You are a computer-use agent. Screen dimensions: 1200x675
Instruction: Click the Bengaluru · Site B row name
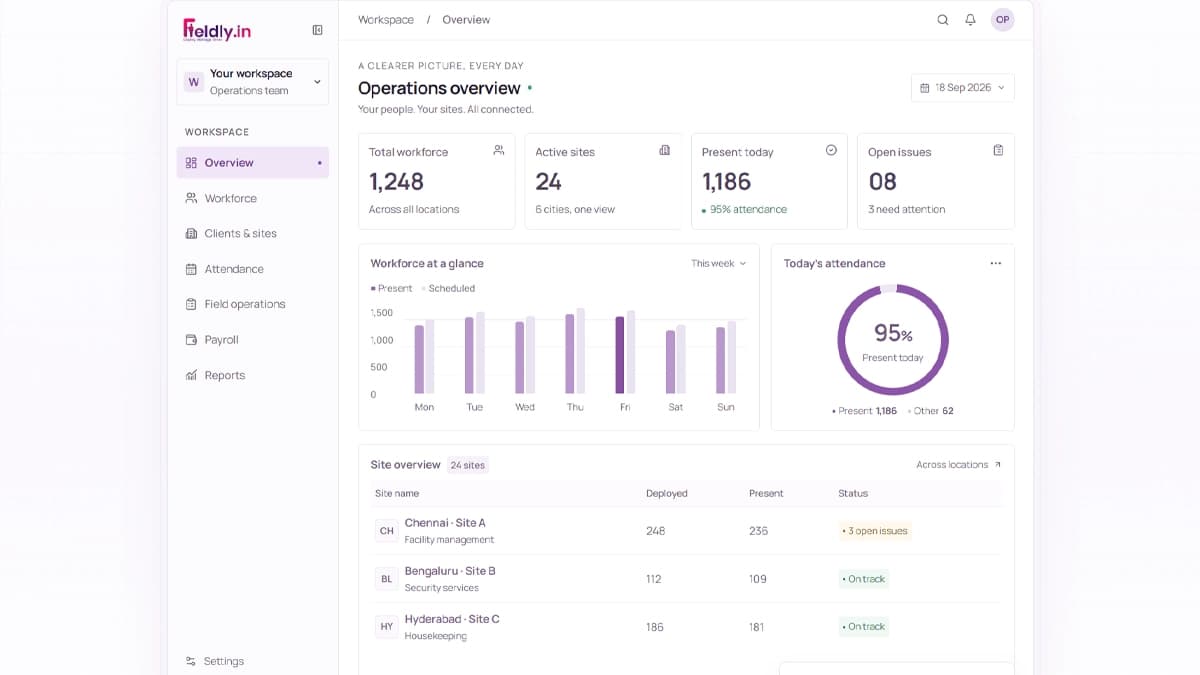coord(450,571)
